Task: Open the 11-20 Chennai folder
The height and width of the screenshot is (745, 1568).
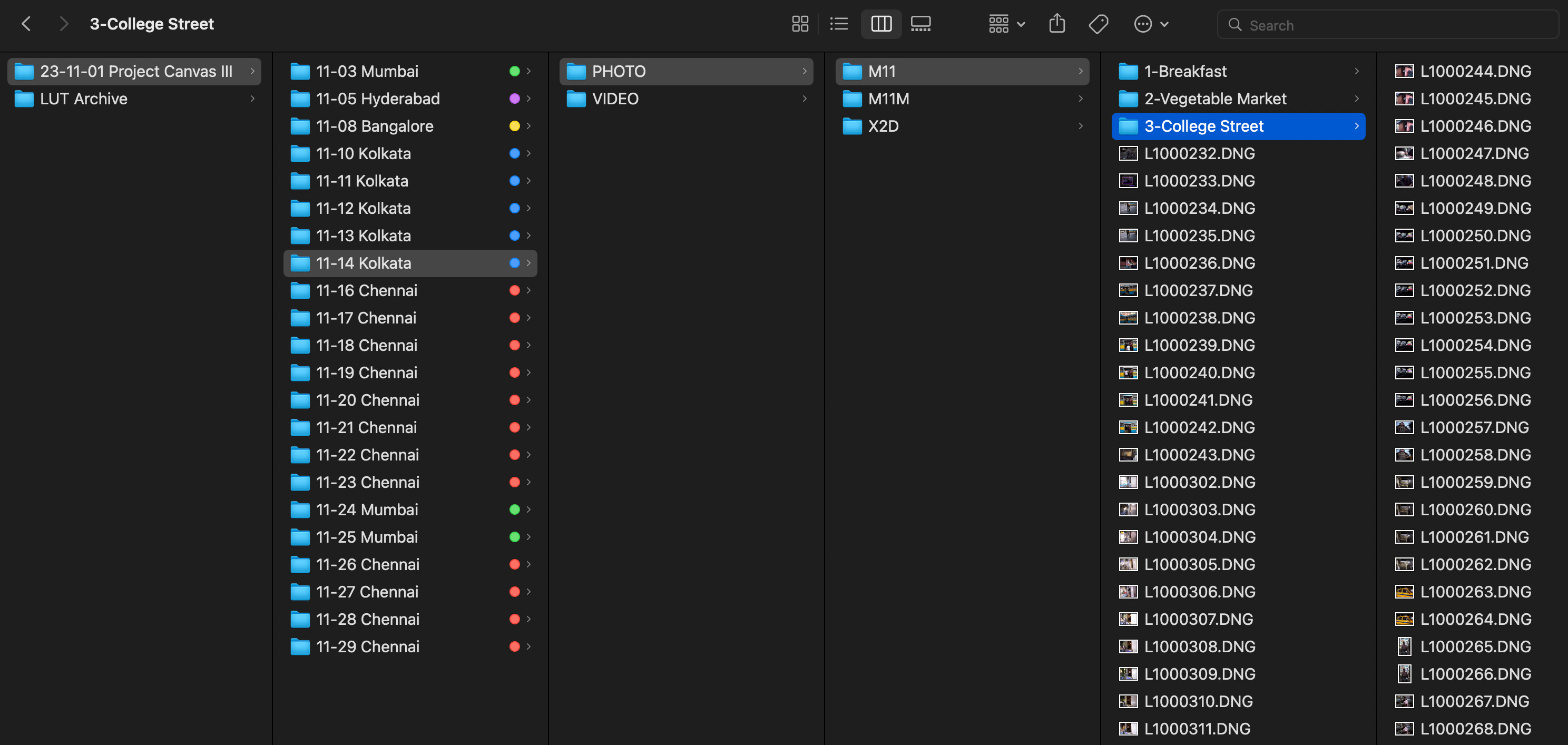Action: tap(410, 400)
